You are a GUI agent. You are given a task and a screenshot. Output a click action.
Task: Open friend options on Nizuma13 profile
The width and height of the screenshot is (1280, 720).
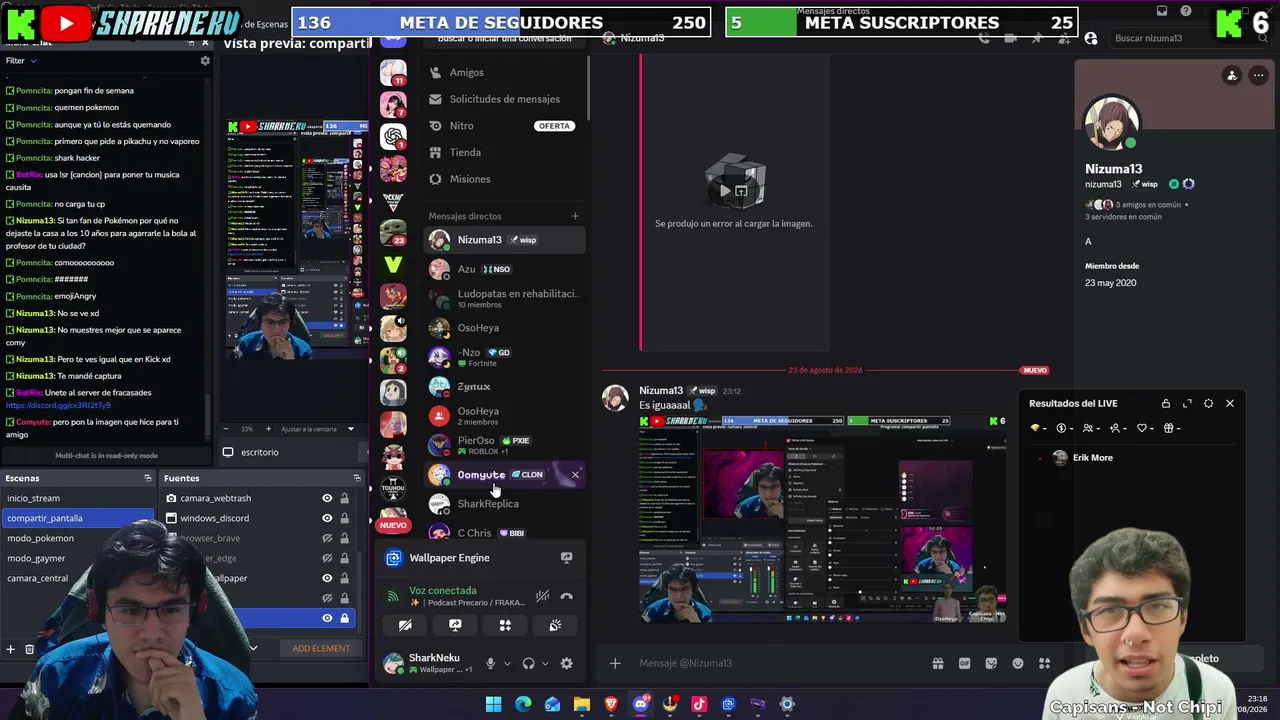click(1232, 75)
